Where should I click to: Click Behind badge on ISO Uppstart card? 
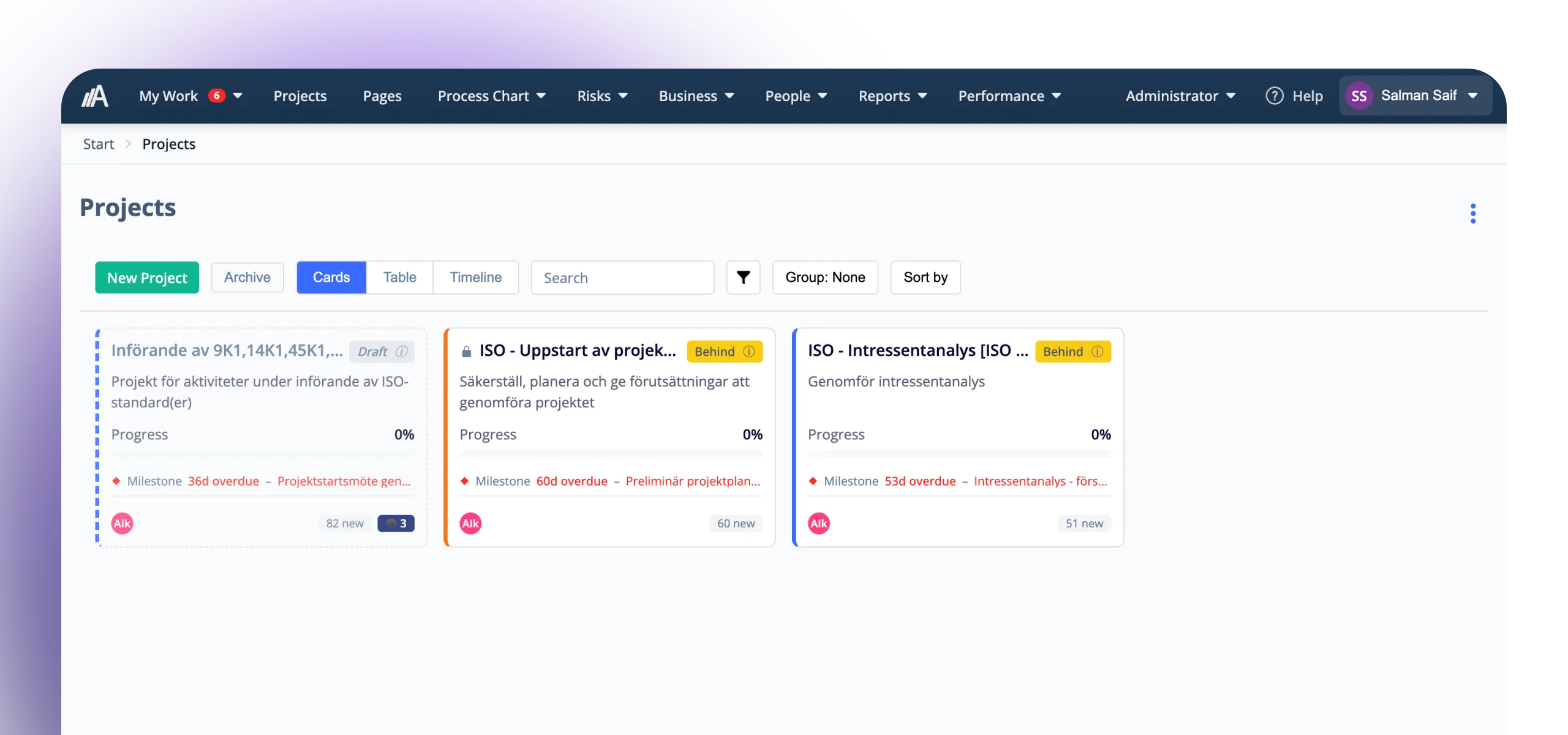725,352
